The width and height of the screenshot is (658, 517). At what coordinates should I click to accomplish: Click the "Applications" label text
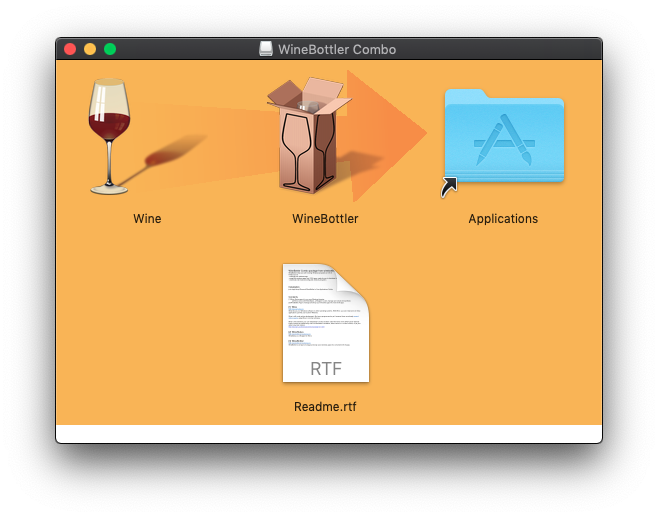(x=503, y=219)
